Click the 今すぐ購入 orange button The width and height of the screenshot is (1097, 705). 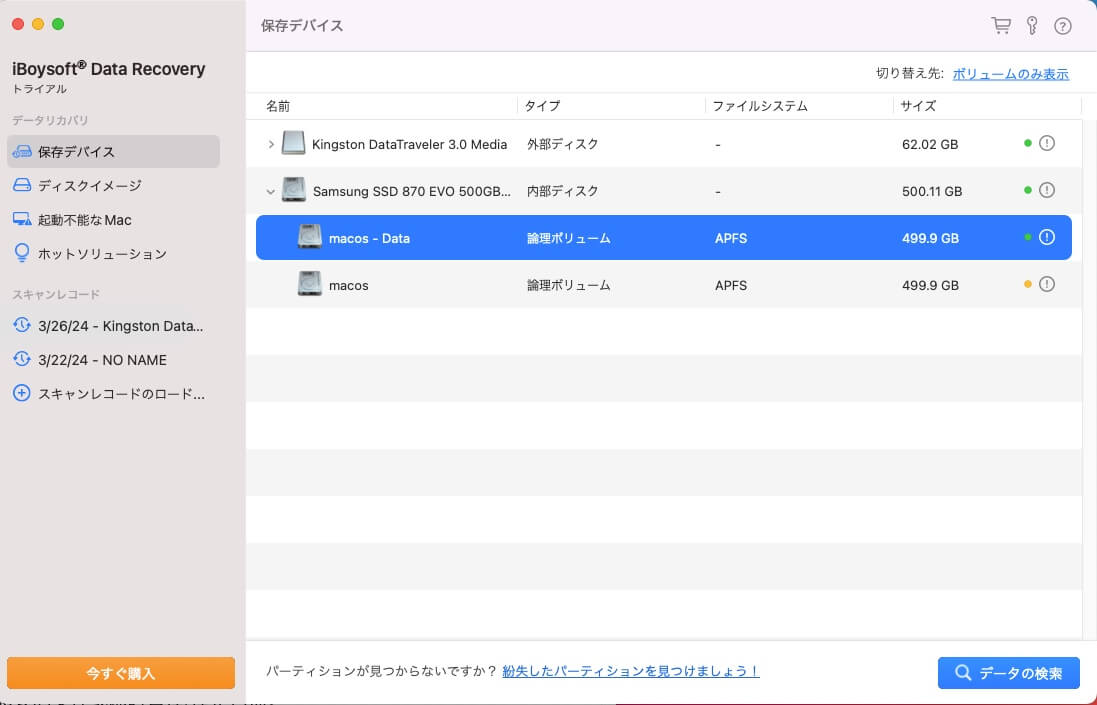pyautogui.click(x=120, y=673)
